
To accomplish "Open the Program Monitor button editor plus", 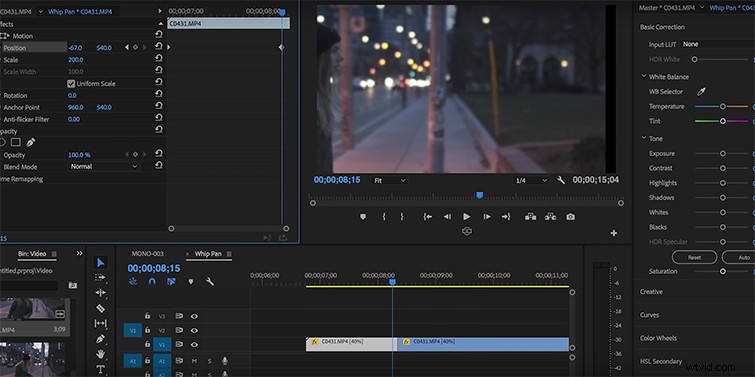I will (614, 233).
